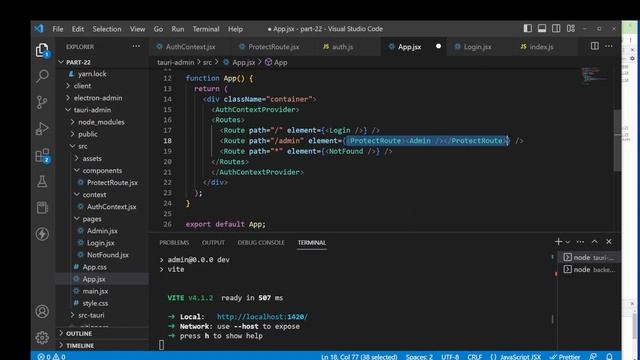Toggle primary side bar layout icon

point(528,29)
